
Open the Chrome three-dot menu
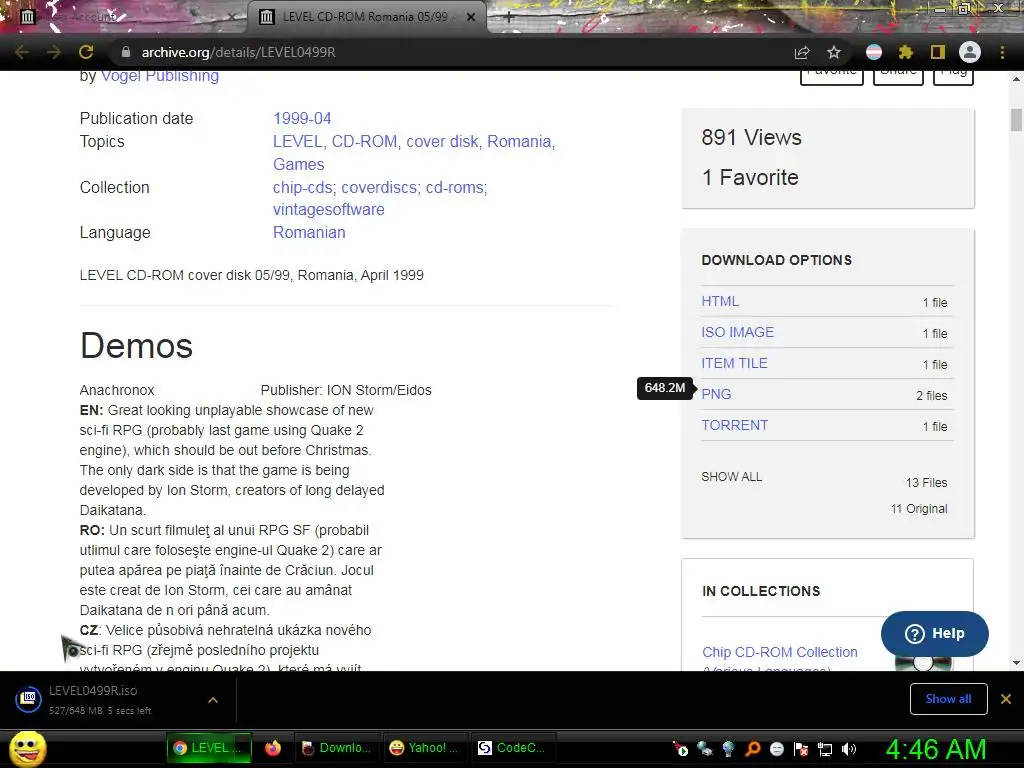click(1002, 52)
